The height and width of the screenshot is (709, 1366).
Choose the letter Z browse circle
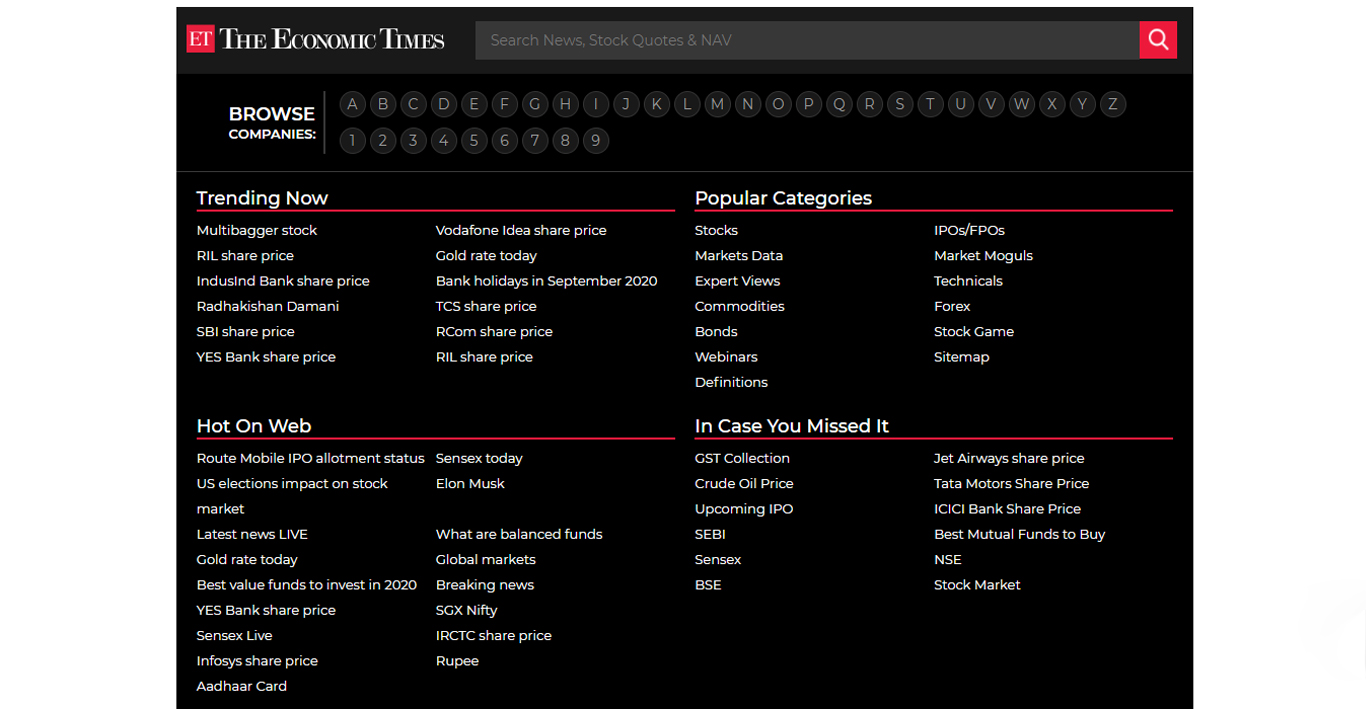pos(1113,104)
